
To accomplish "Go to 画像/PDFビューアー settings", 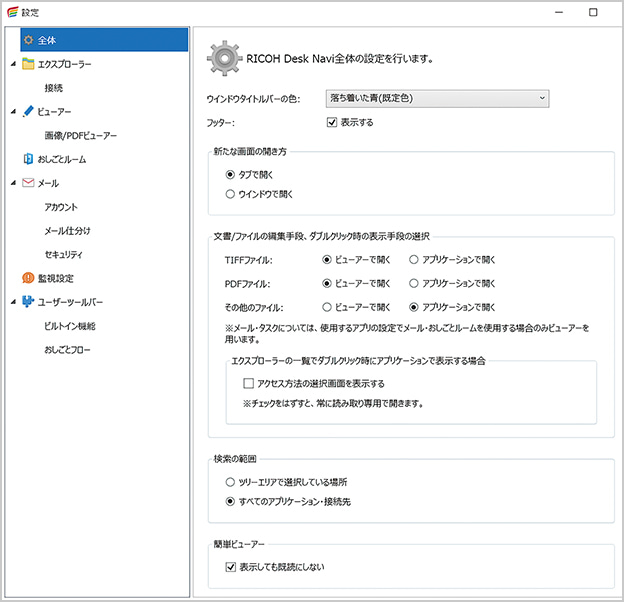I will (x=80, y=135).
